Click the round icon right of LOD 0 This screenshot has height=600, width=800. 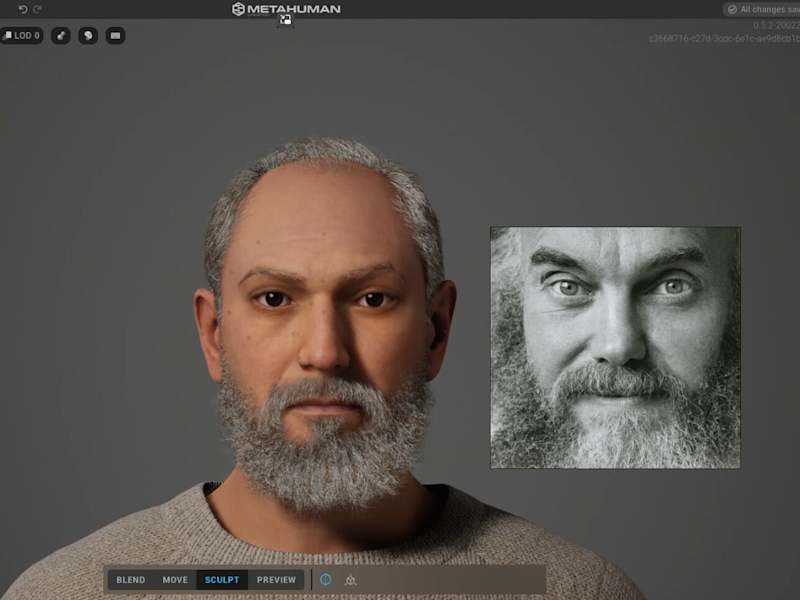61,35
